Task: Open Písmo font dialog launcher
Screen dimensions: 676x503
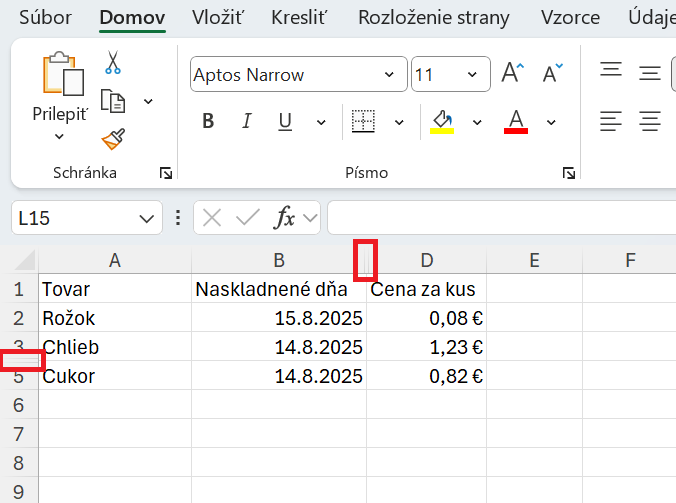Action: (569, 173)
